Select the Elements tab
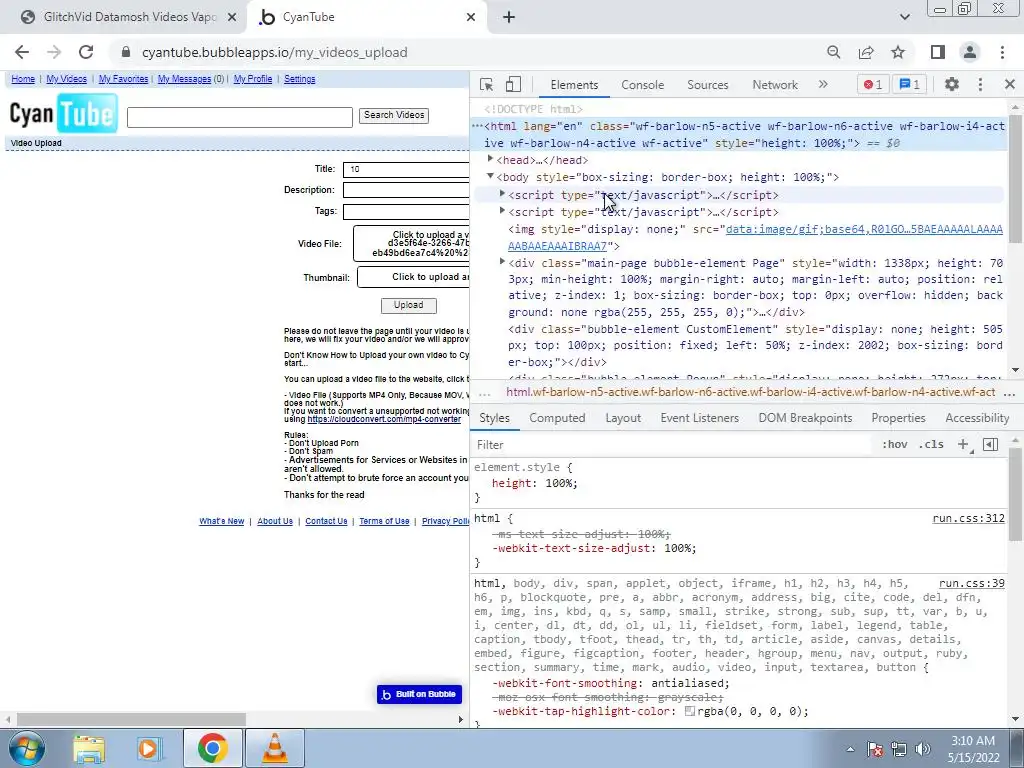1024x768 pixels. point(574,85)
